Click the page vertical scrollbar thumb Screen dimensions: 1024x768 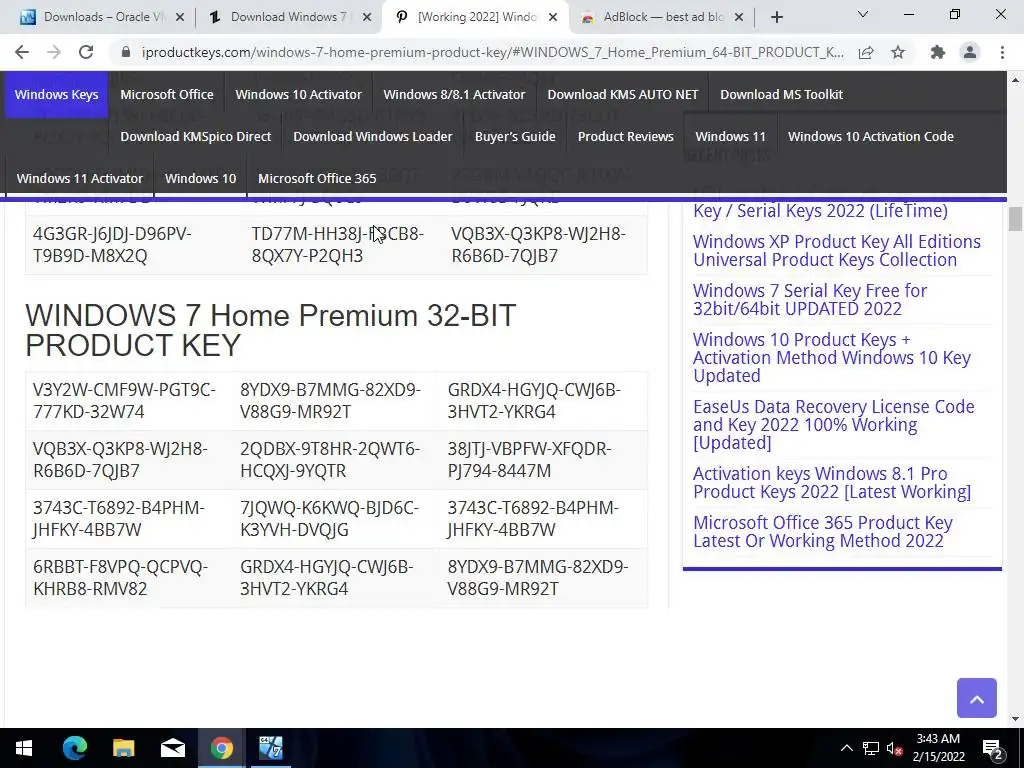tap(1014, 219)
